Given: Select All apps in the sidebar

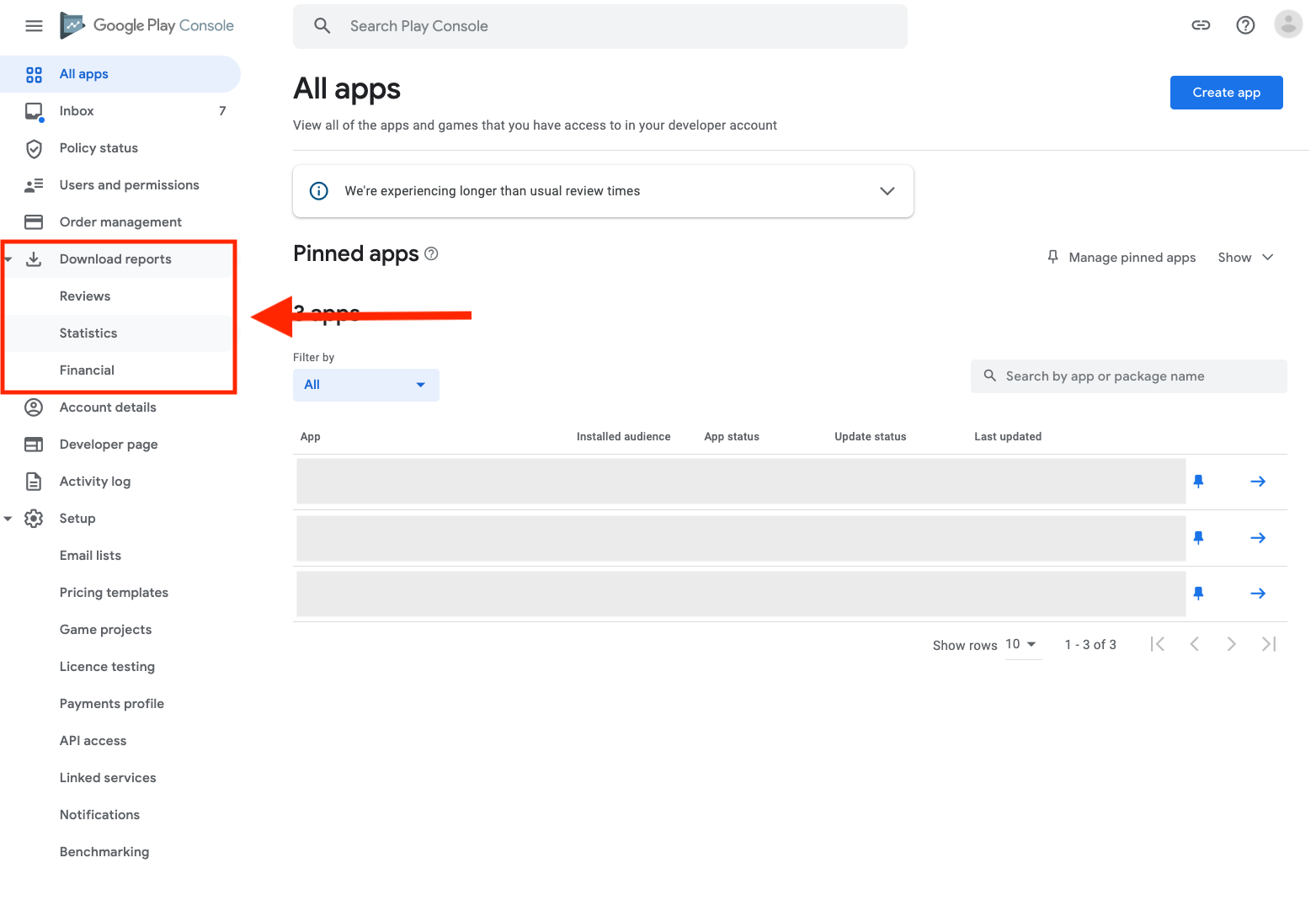Looking at the screenshot, I should pyautogui.click(x=120, y=74).
